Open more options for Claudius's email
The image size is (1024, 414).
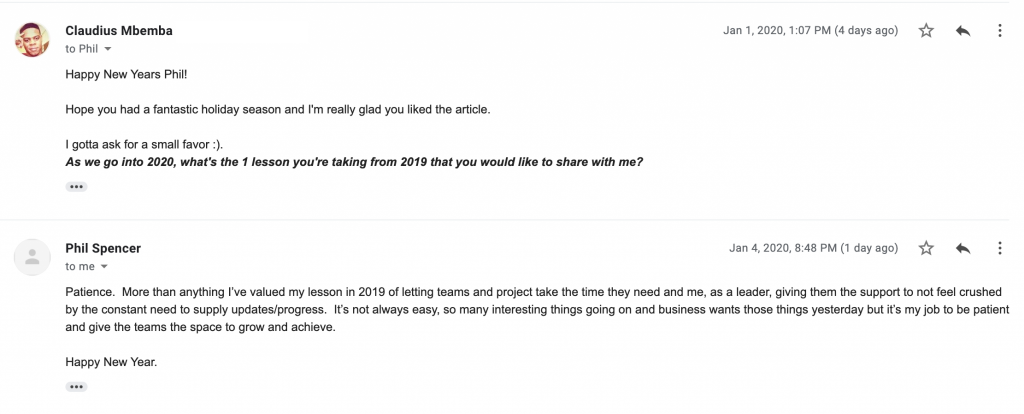tap(999, 31)
